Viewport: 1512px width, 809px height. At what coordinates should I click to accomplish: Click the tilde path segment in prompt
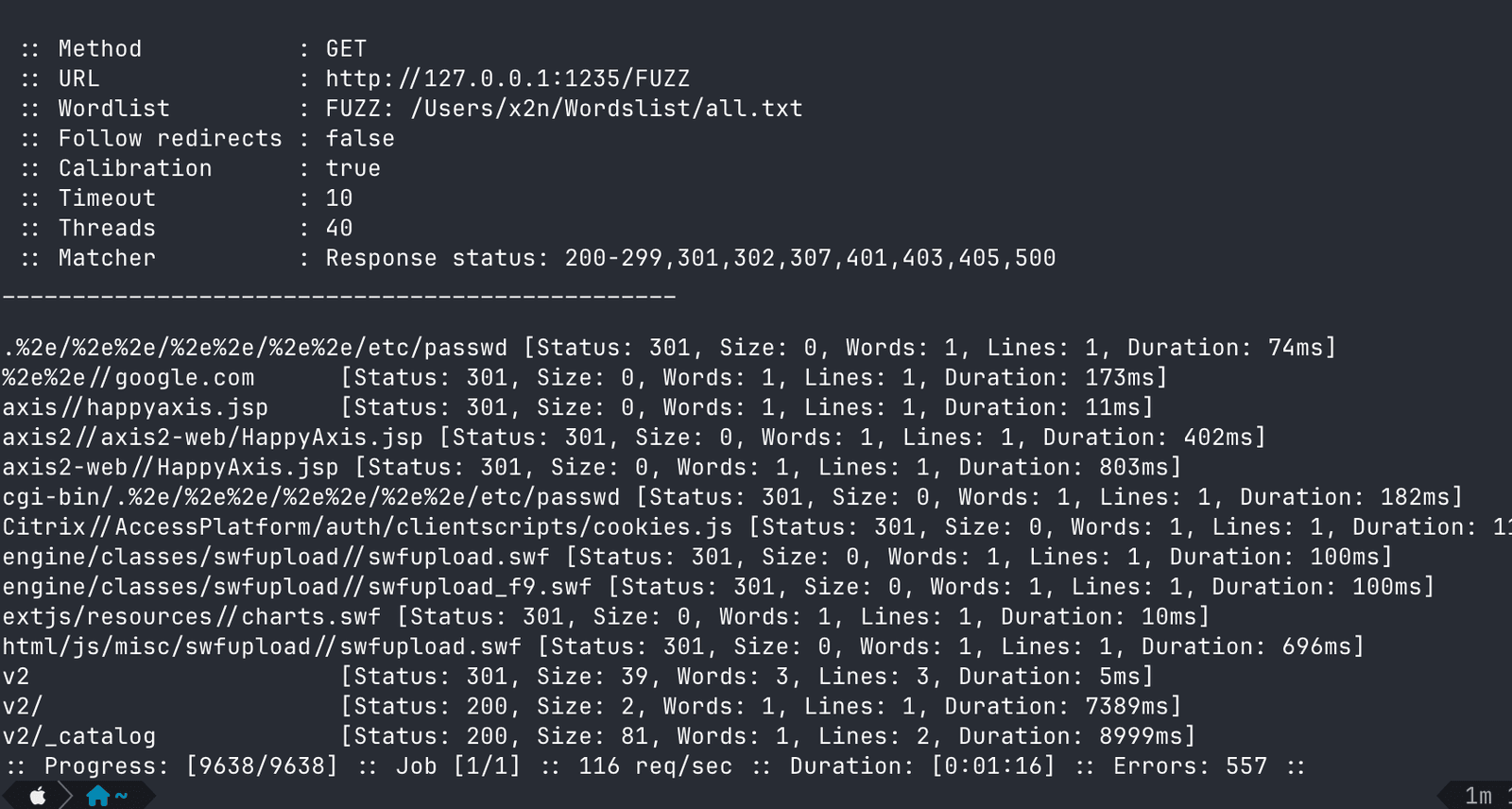(x=121, y=797)
